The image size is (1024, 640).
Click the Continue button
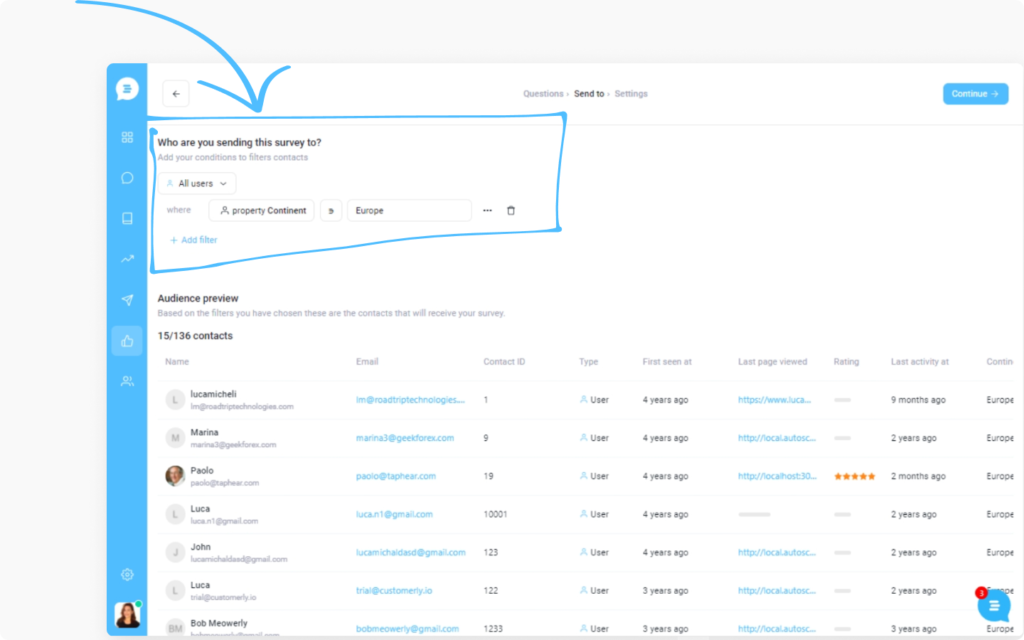tap(975, 94)
